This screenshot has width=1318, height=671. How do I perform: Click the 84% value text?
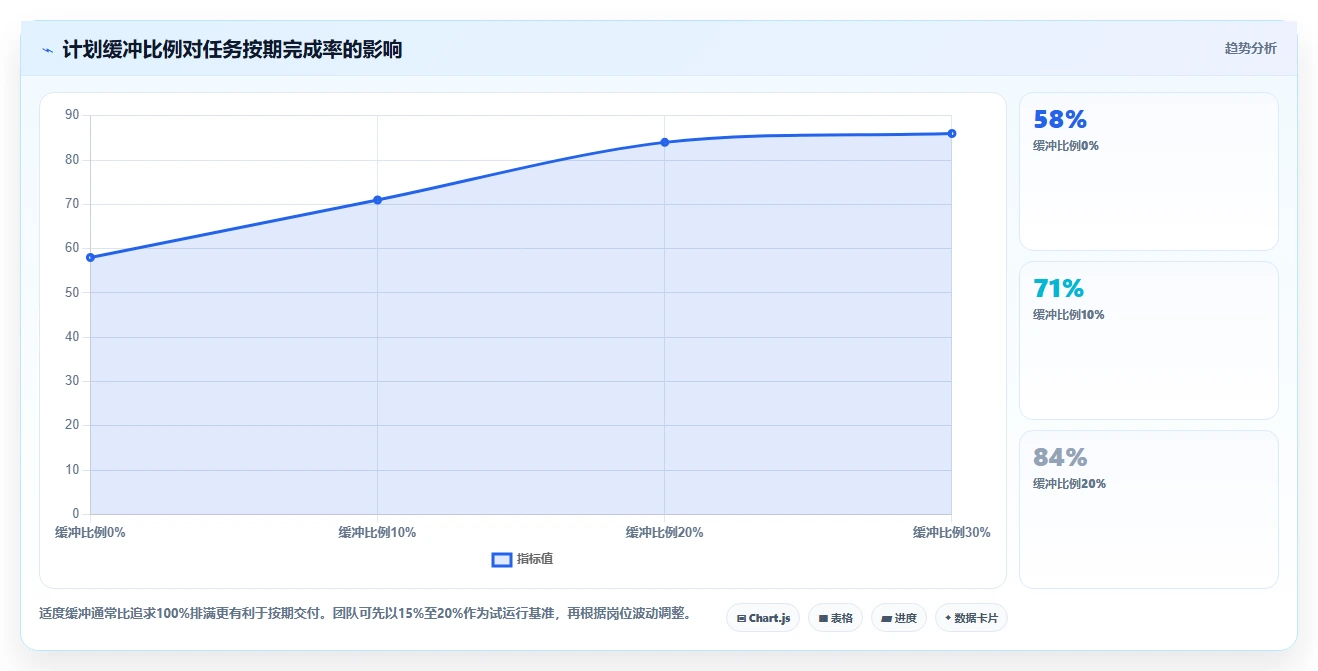[x=1060, y=457]
